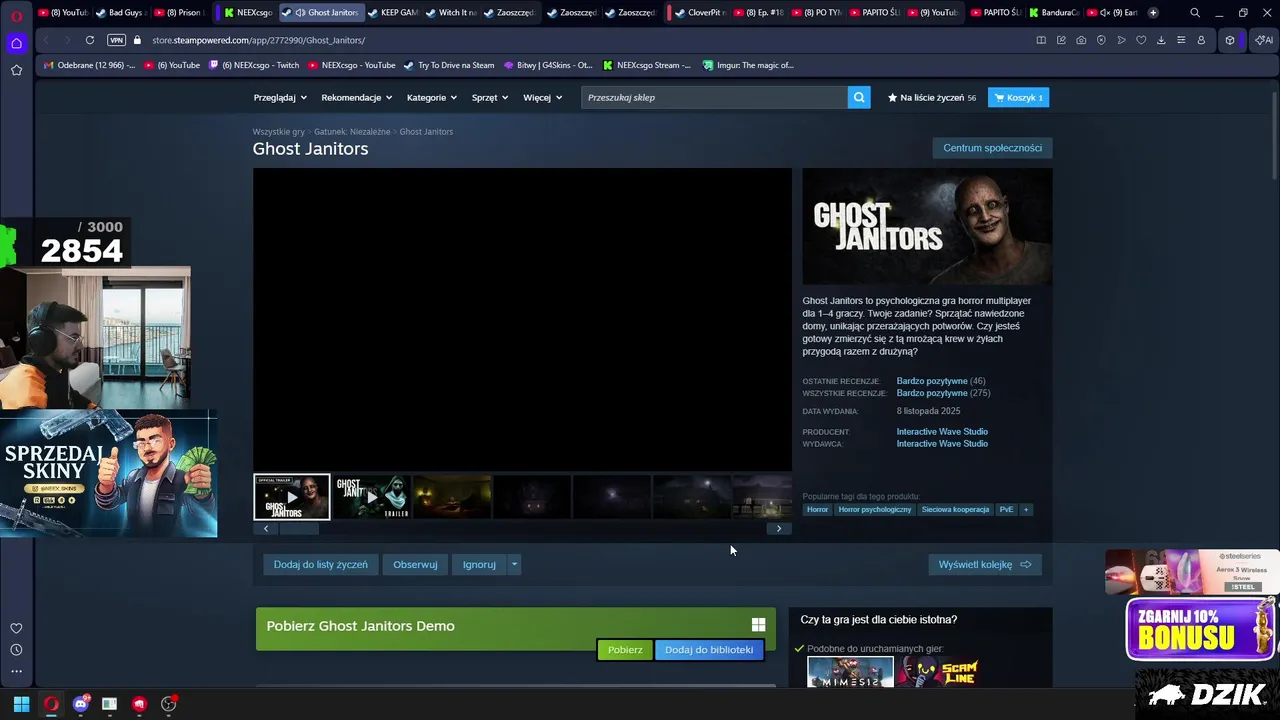Viewport: 1280px width, 720px height.
Task: Switch to the CloverPit browser tab
Action: pos(699,13)
